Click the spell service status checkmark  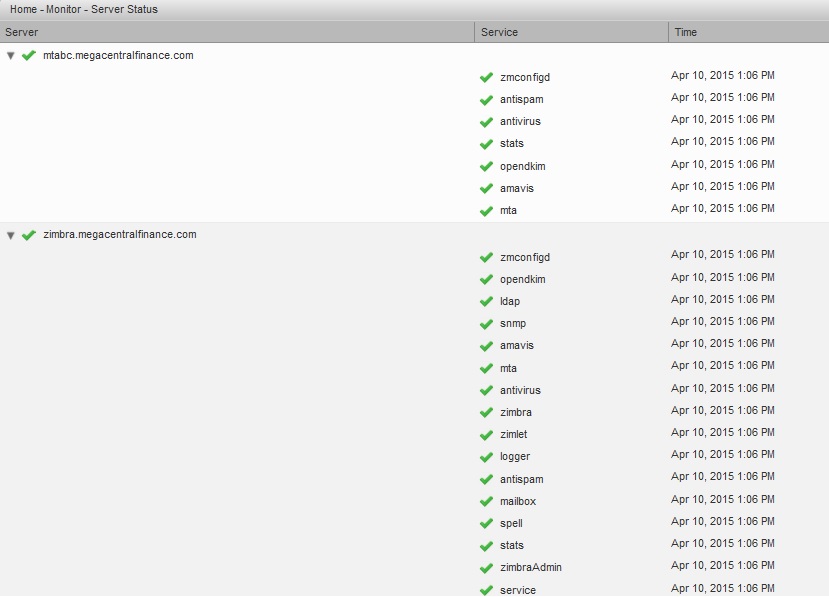click(486, 523)
